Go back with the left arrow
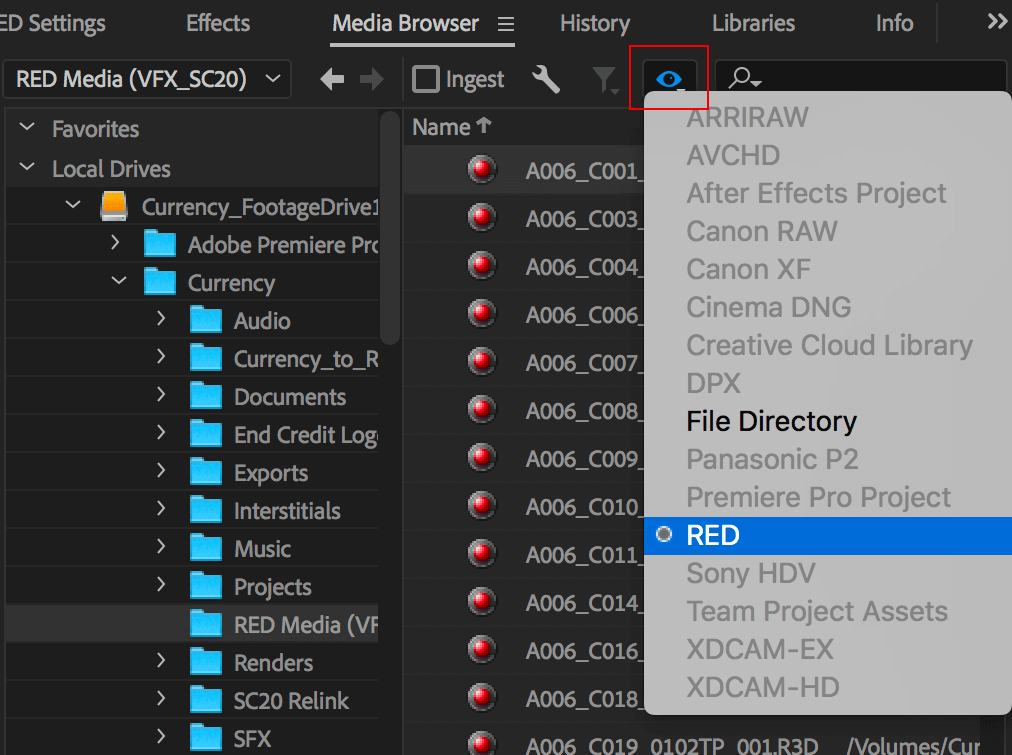1012x755 pixels. point(332,79)
